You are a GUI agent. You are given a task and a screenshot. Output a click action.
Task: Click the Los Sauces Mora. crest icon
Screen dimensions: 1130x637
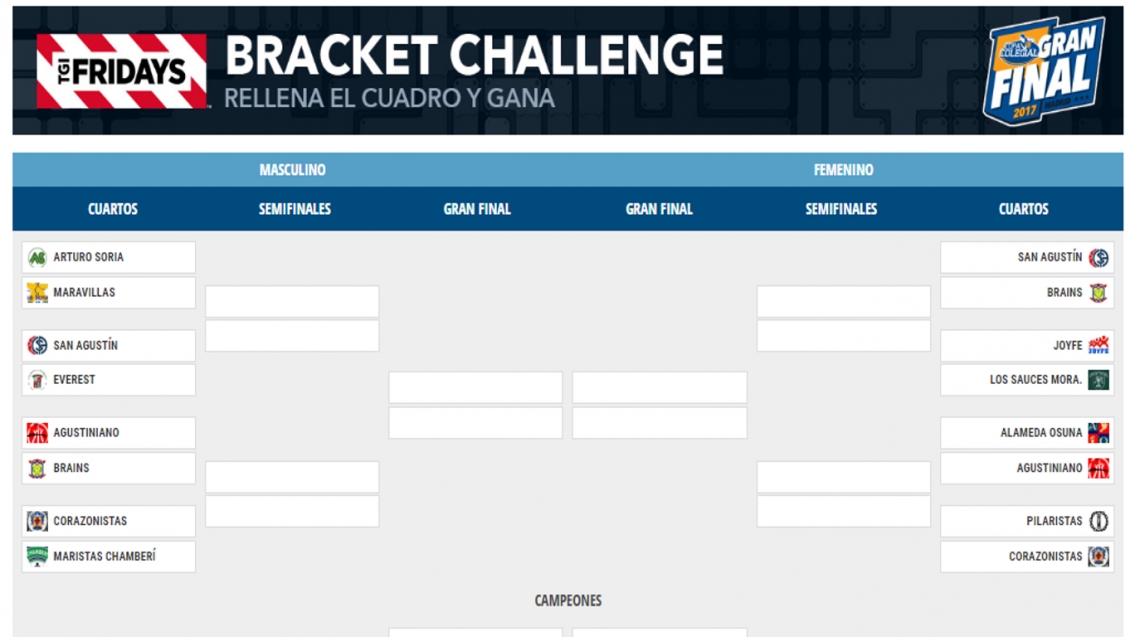coord(1098,380)
